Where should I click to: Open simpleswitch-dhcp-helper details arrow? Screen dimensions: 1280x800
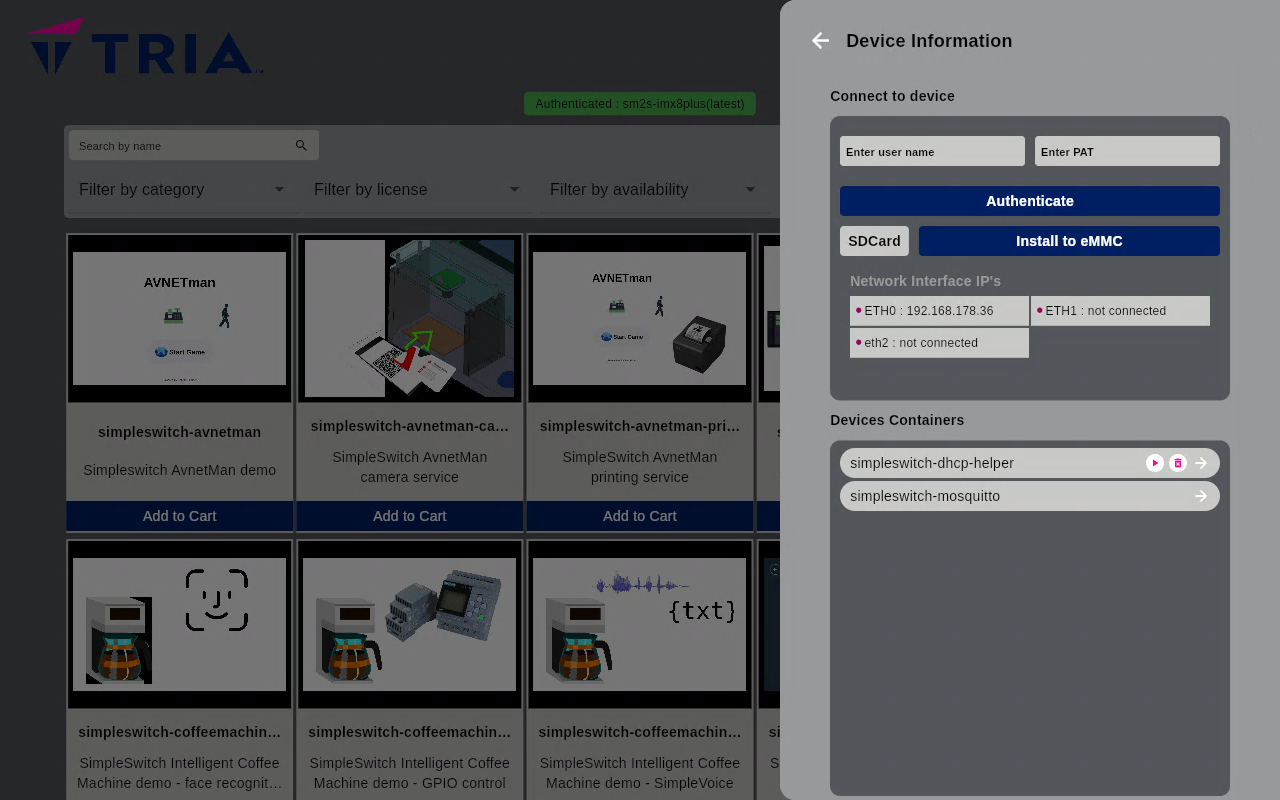pyautogui.click(x=1201, y=463)
